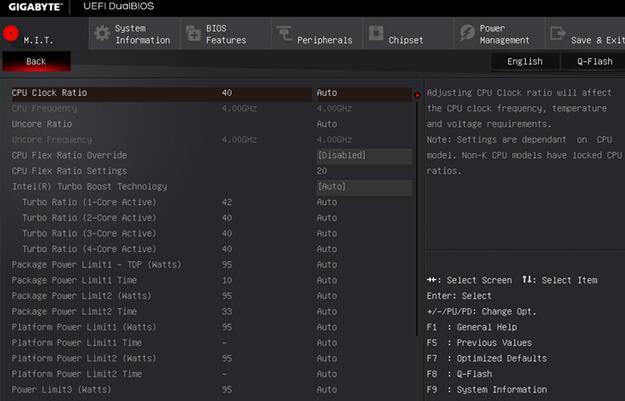Select Turbo Ratio (3-Core Active) Auto value
The height and width of the screenshot is (401, 625).
[326, 233]
